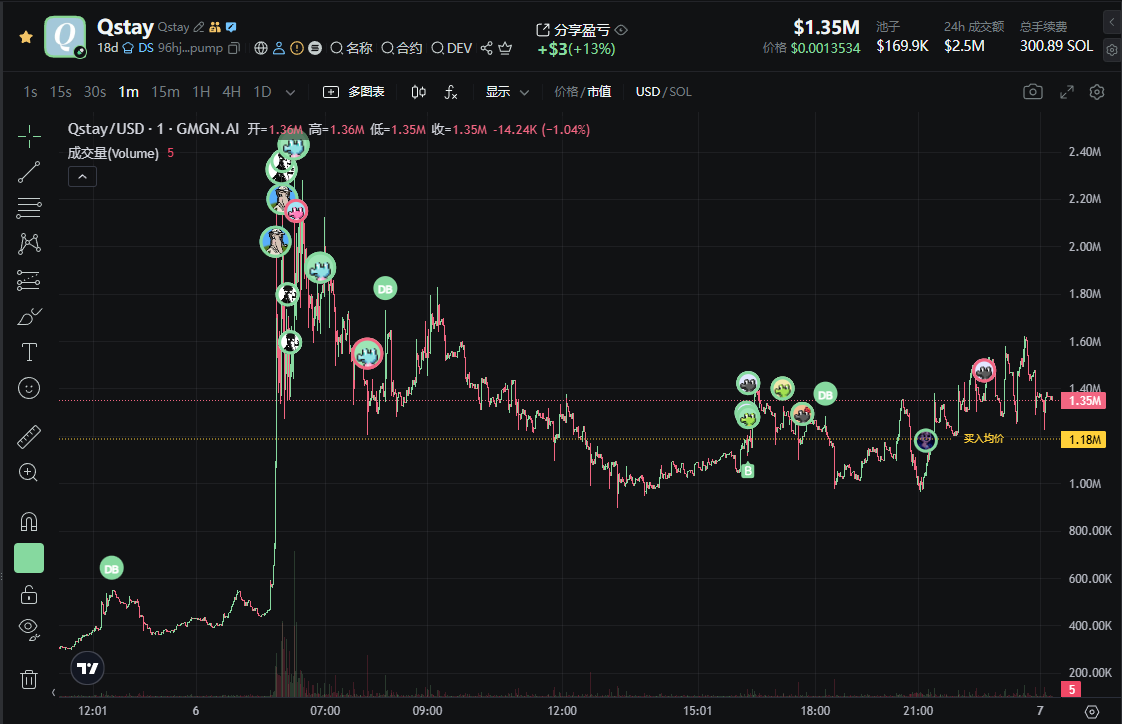1122x724 pixels.
Task: Remove drawings with trash icon
Action: tap(29, 679)
